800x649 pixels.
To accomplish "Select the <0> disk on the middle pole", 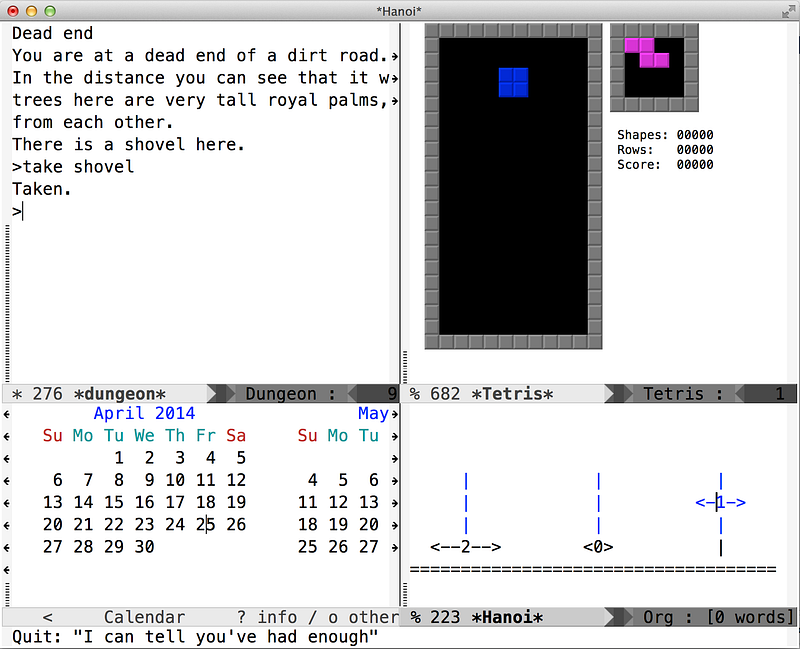I will pyautogui.click(x=598, y=547).
